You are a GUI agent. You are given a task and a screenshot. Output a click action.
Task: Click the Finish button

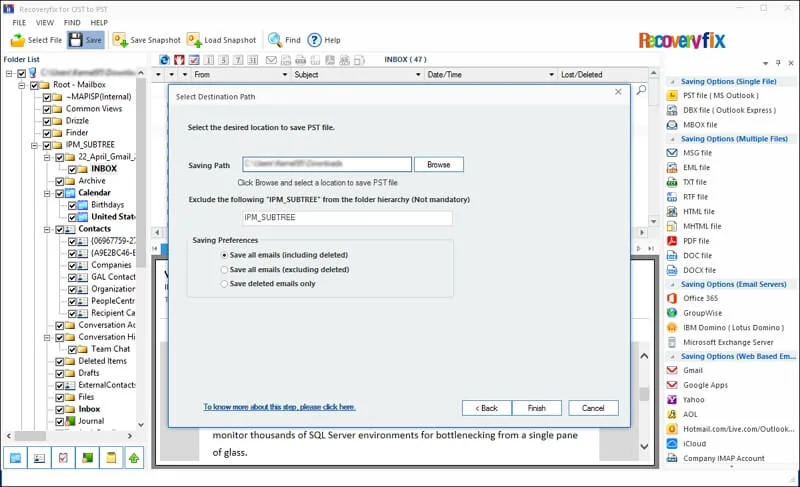coord(537,408)
